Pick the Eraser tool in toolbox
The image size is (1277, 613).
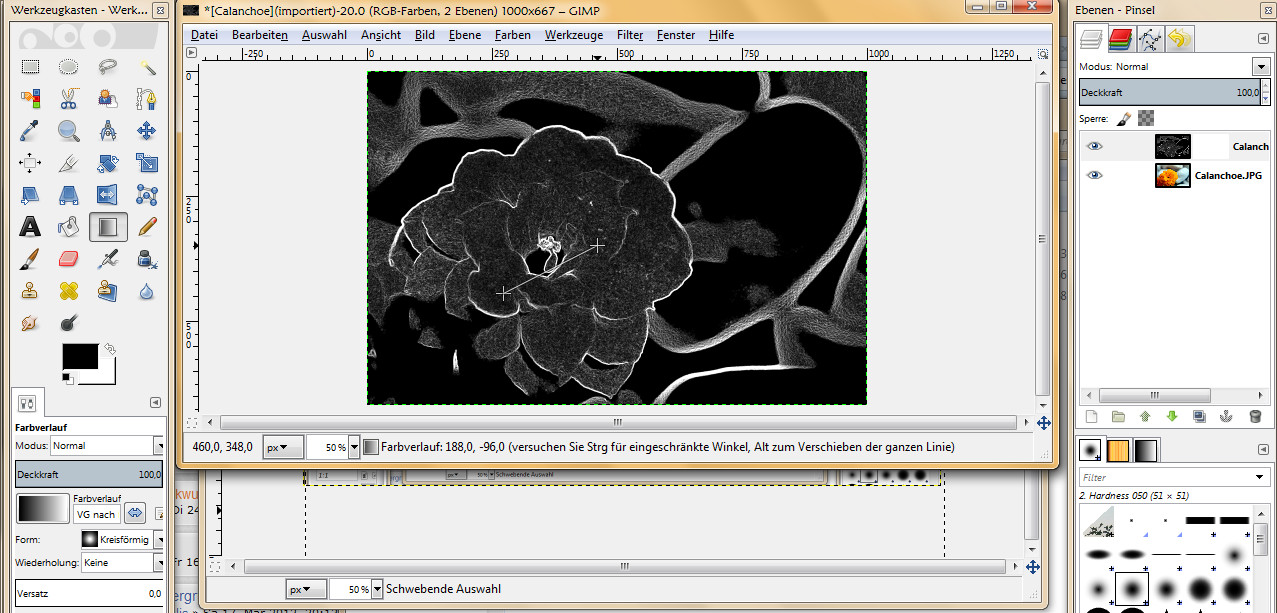click(x=68, y=259)
